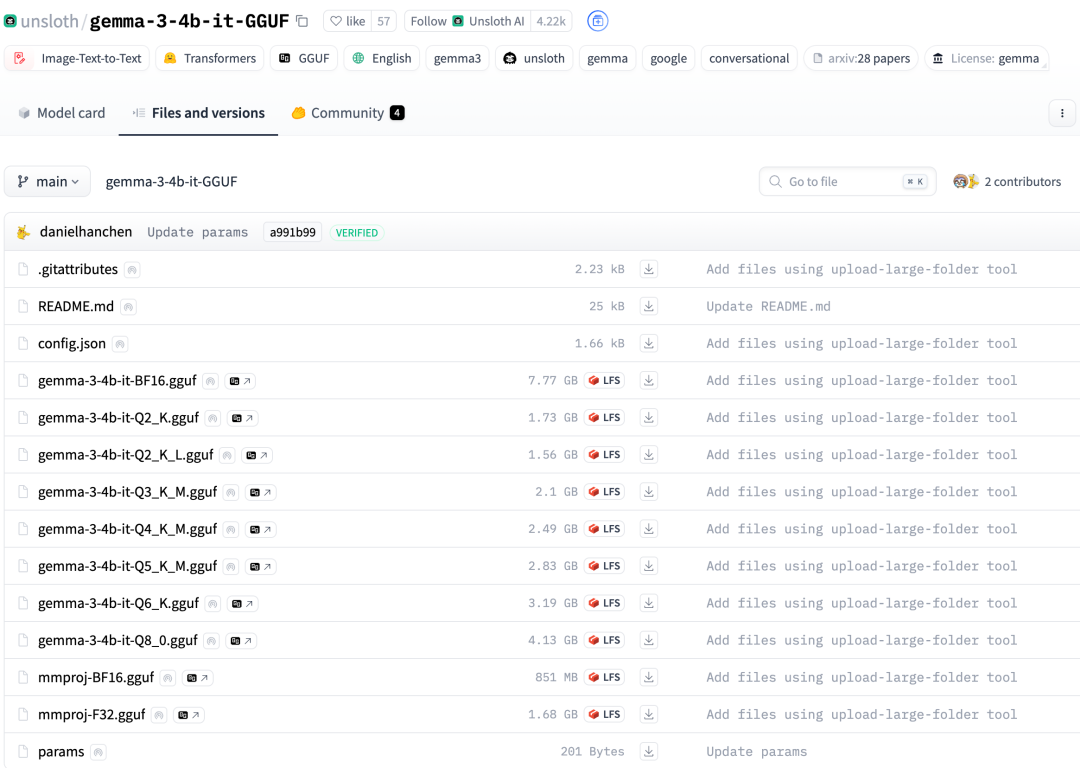Open the params file
Image resolution: width=1080 pixels, height=768 pixels.
pyautogui.click(x=61, y=752)
